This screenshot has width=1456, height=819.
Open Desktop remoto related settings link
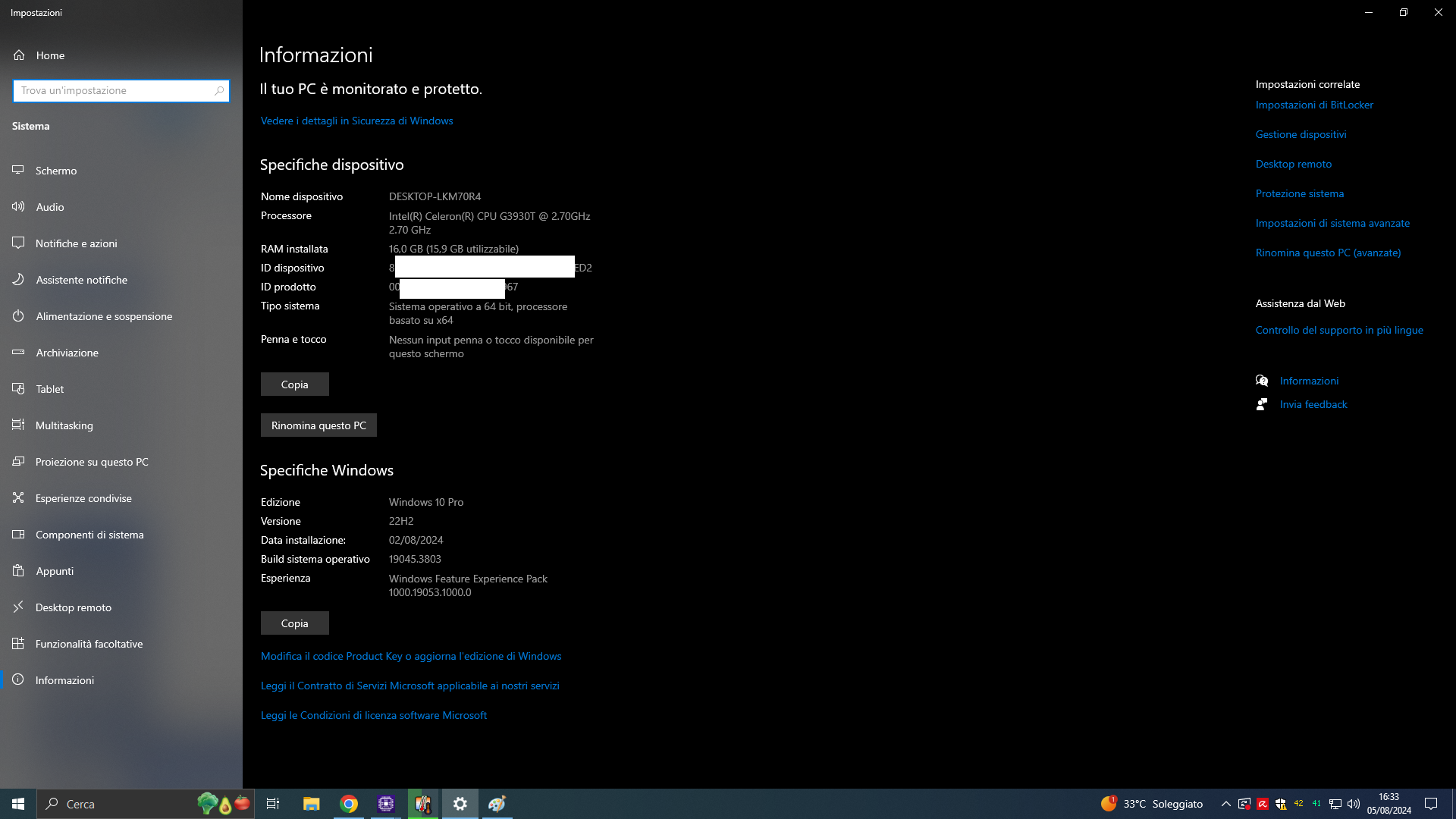[x=1293, y=164]
